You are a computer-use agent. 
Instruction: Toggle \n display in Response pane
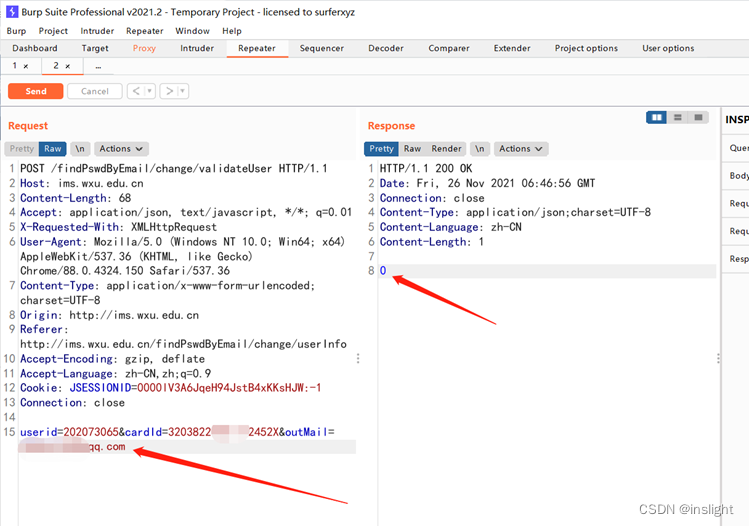coord(480,149)
